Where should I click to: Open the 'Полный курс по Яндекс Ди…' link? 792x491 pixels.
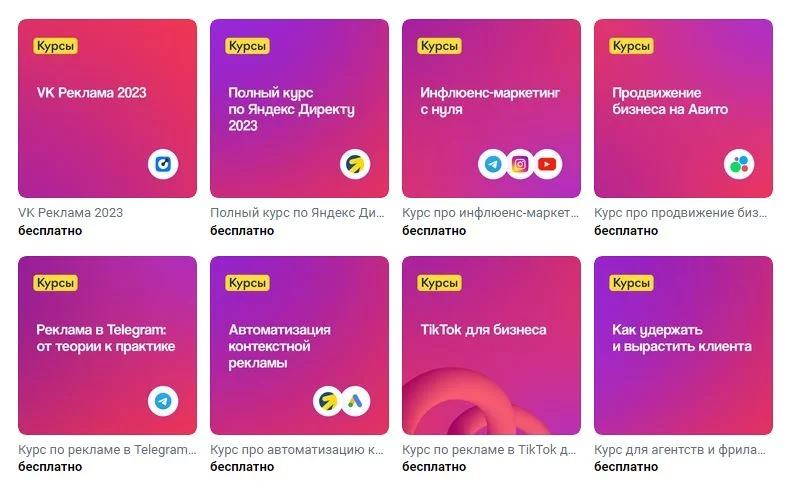click(298, 213)
